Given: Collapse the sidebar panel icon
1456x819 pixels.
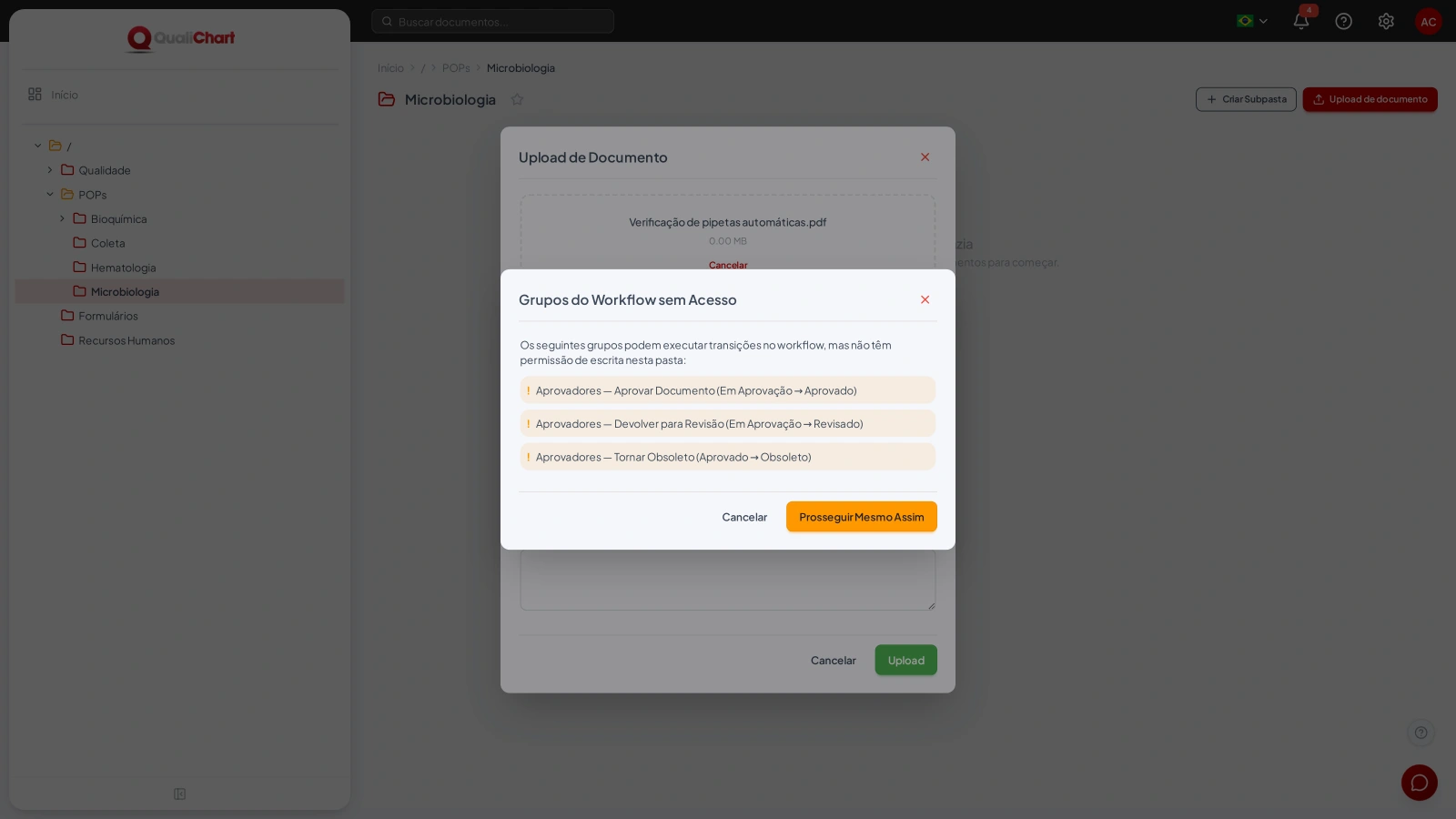Looking at the screenshot, I should [x=179, y=794].
